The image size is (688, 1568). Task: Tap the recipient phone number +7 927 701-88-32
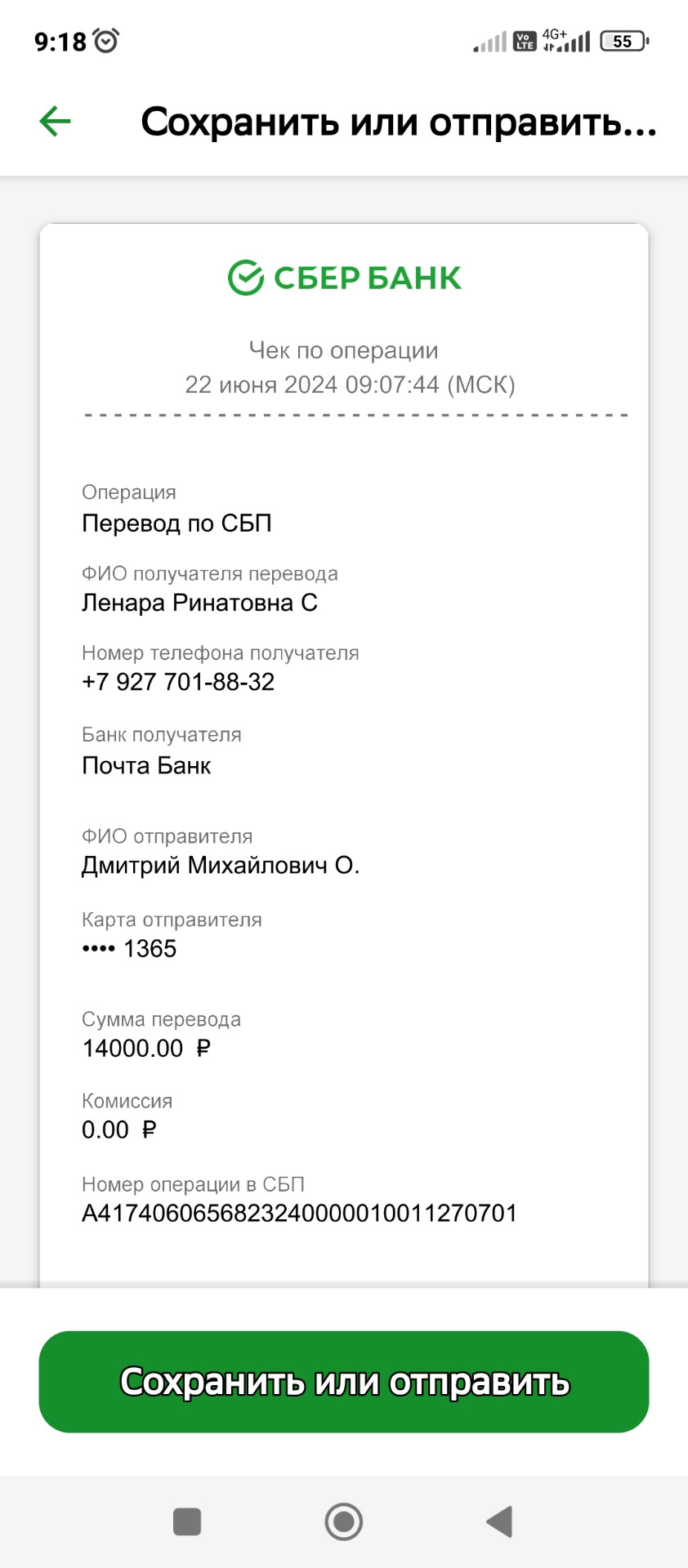pos(178,682)
